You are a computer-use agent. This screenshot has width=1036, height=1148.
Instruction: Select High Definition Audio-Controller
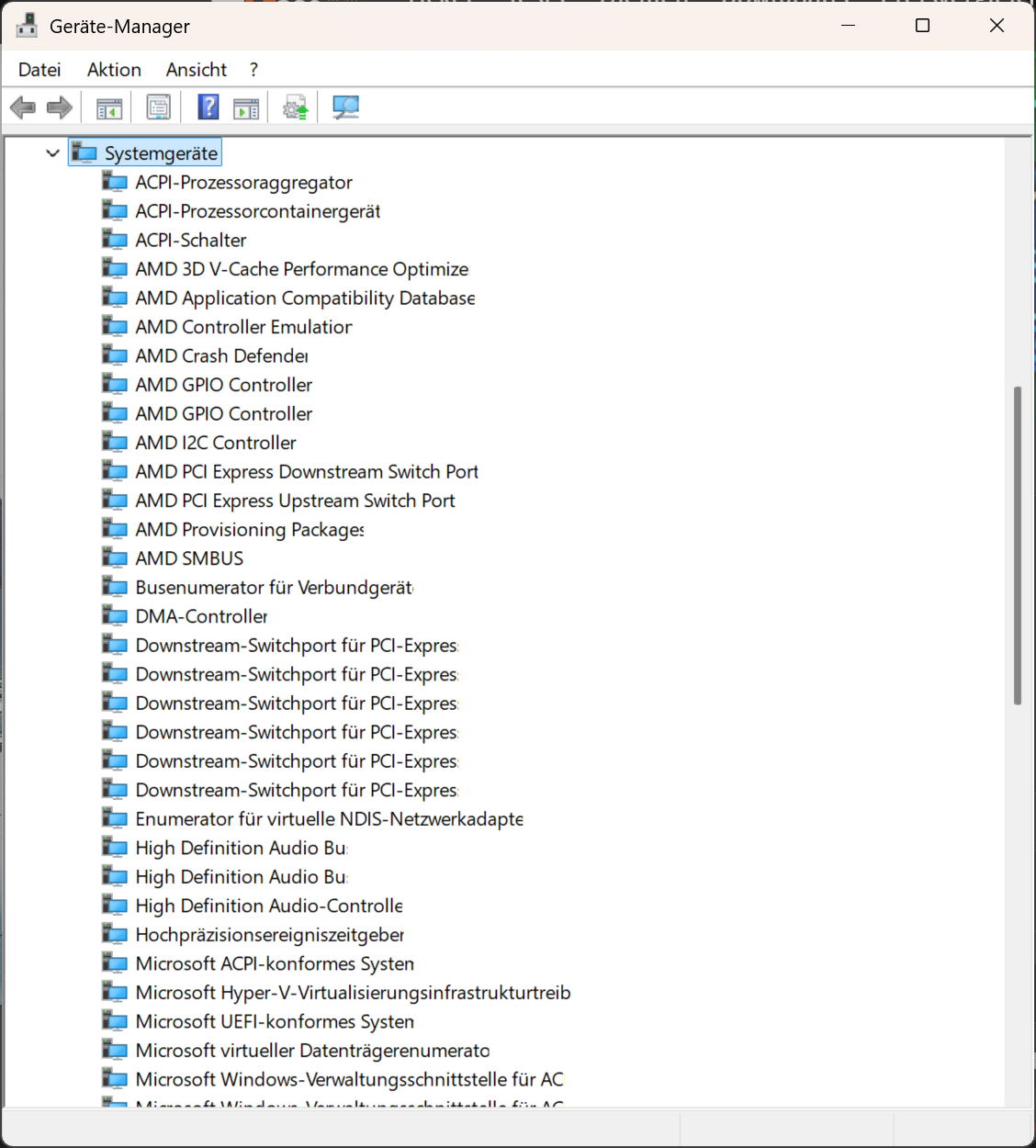pyautogui.click(x=269, y=906)
